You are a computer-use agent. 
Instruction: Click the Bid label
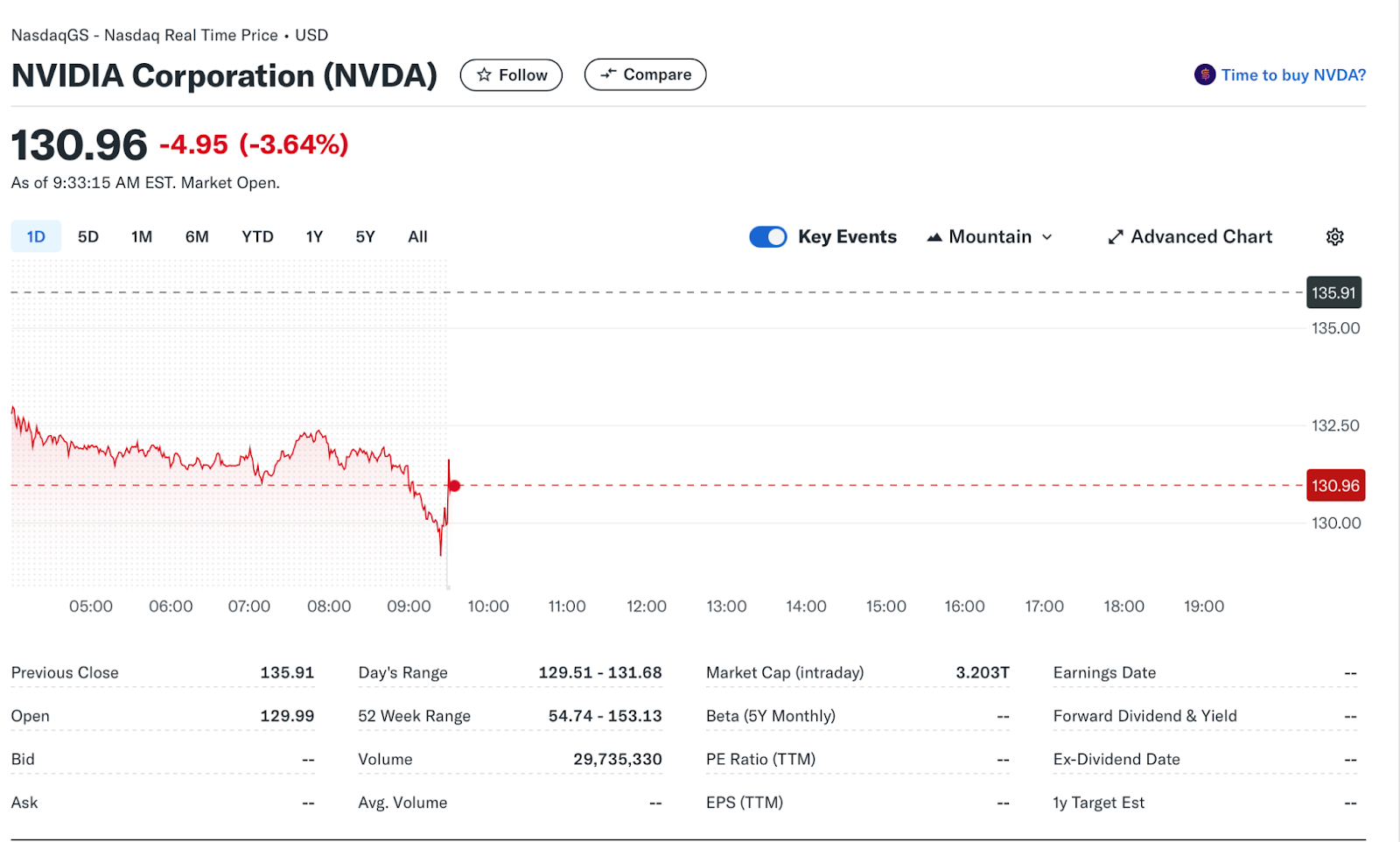(x=23, y=759)
